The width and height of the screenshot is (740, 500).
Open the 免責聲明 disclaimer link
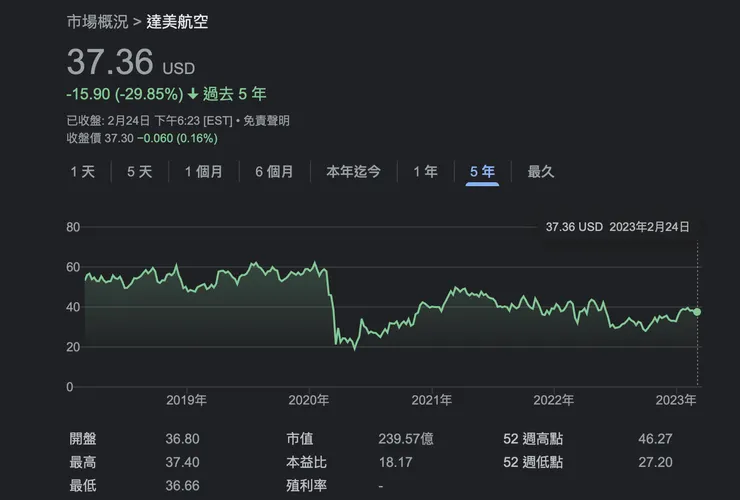click(267, 121)
